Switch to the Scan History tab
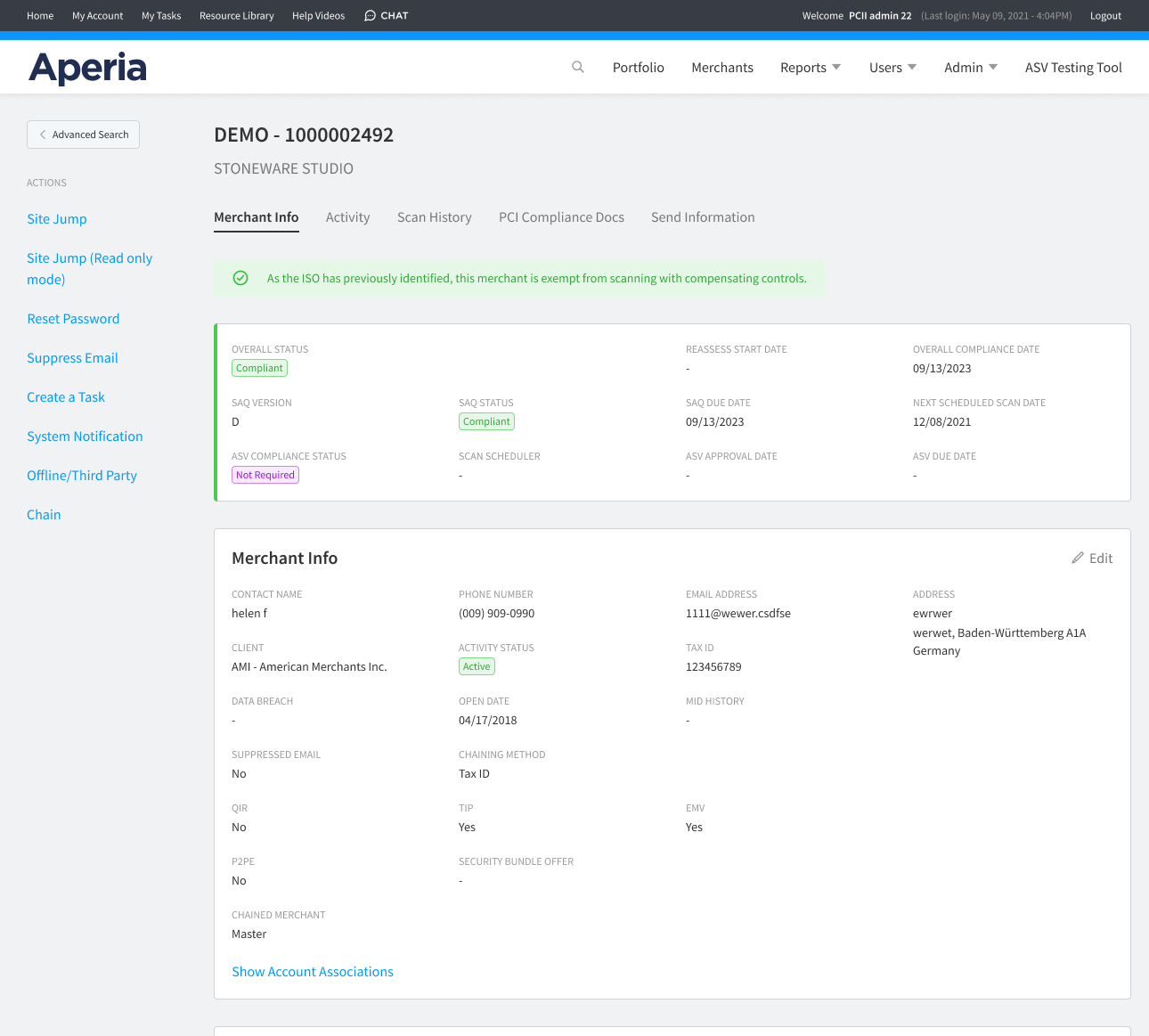Image resolution: width=1149 pixels, height=1036 pixels. pyautogui.click(x=435, y=217)
